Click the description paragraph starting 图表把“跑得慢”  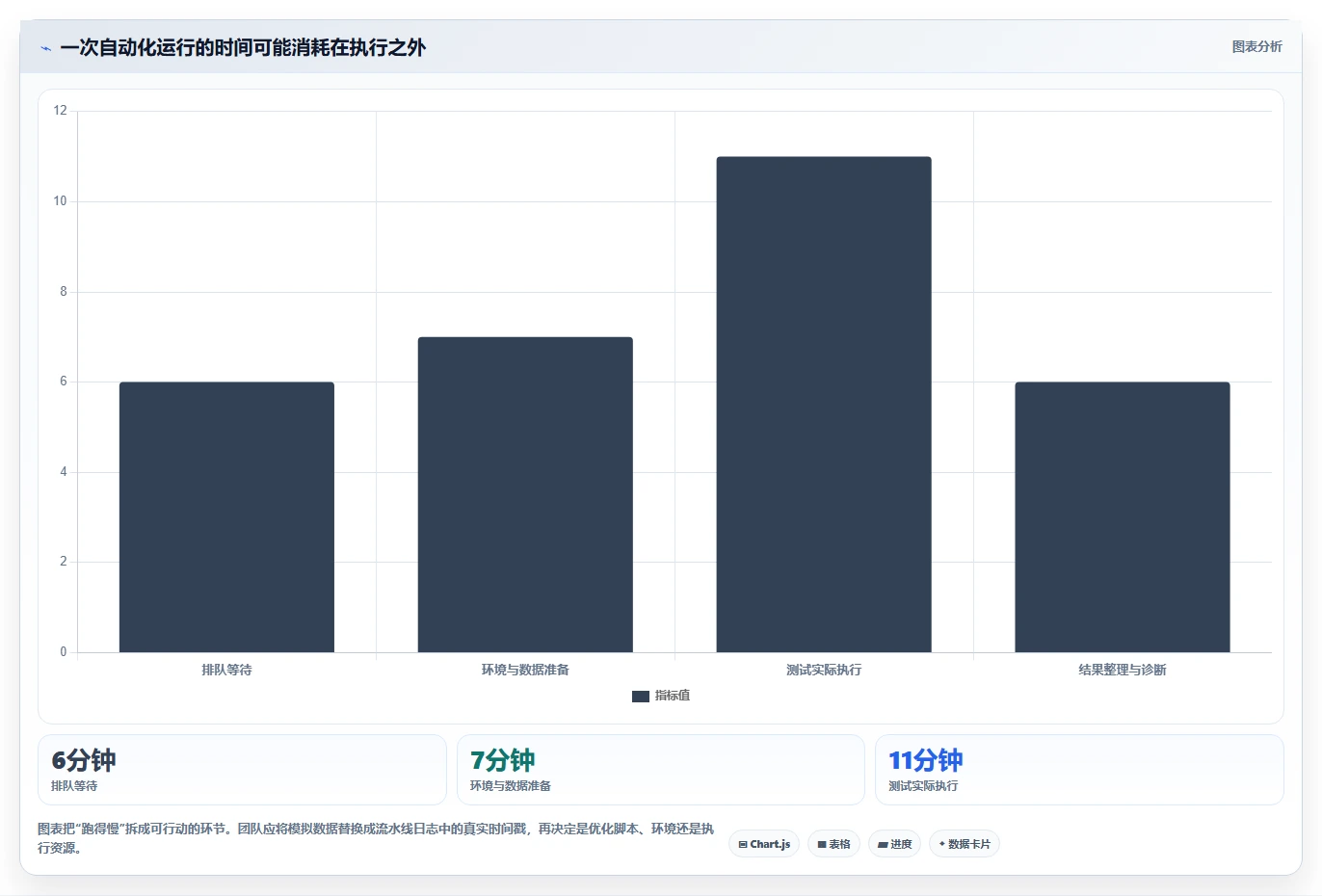(376, 838)
